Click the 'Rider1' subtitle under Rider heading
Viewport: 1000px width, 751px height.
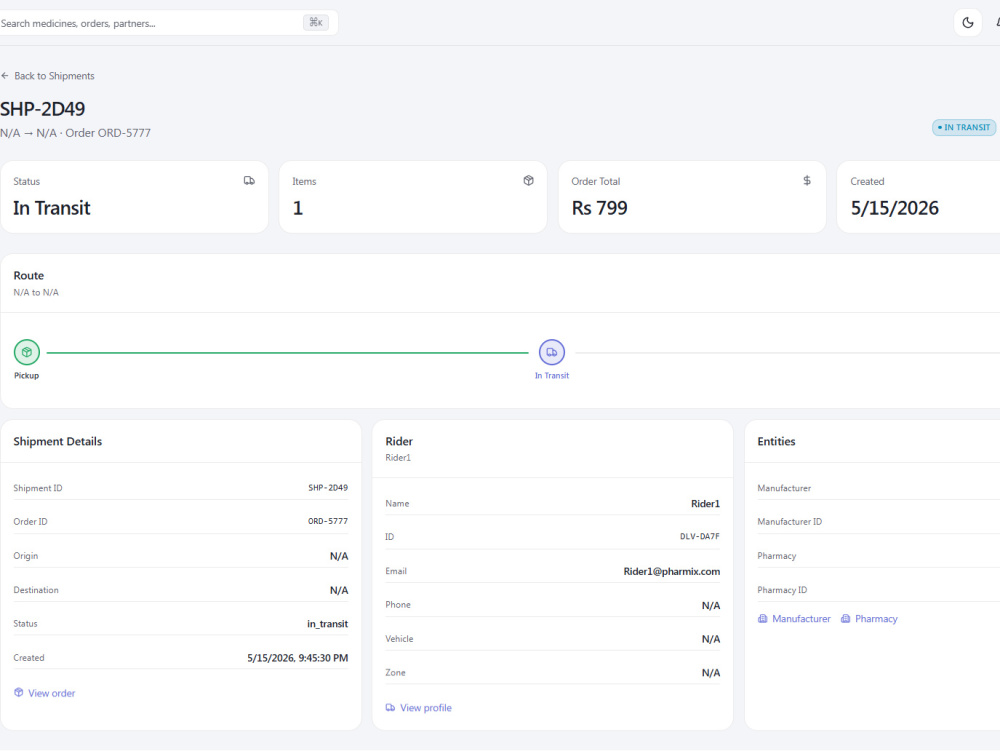[x=398, y=458]
